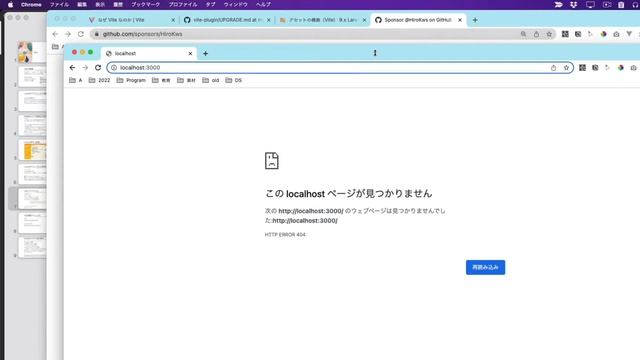
Task: Close the Sponsor @HiroKws GitHub tab
Action: coord(460,20)
